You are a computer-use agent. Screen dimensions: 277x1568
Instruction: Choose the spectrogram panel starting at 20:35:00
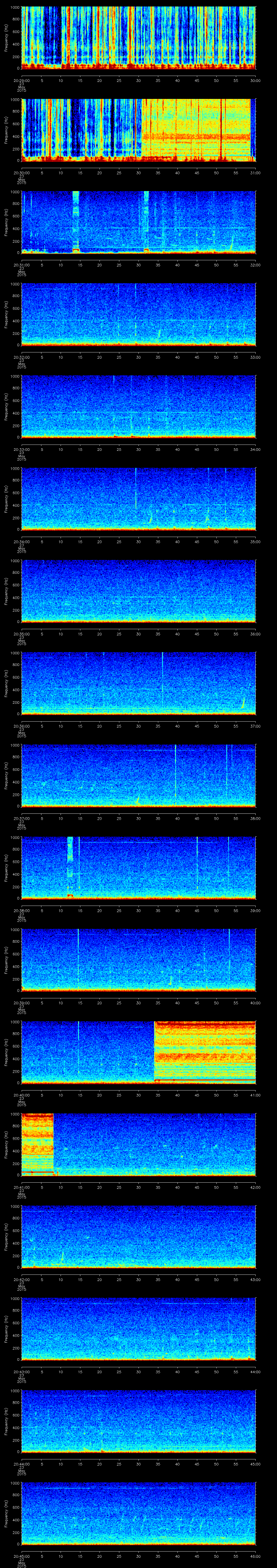139,592
